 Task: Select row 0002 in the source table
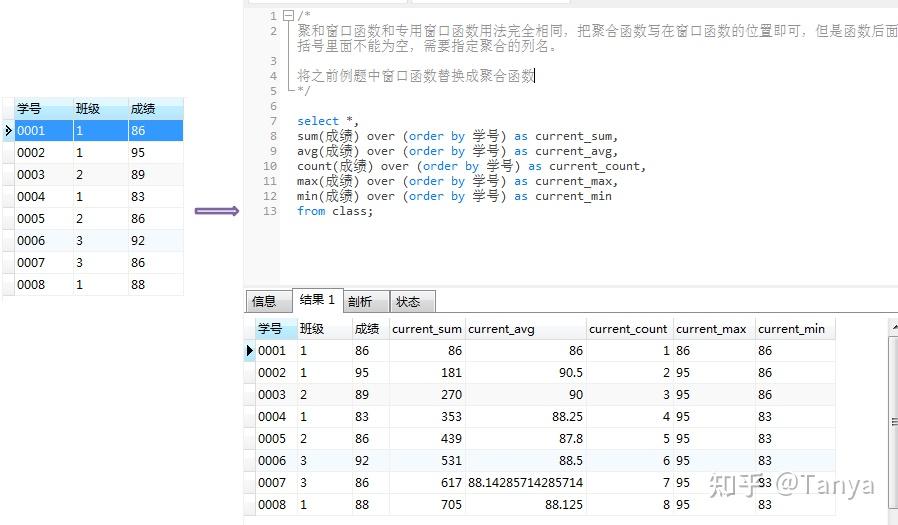click(93, 152)
